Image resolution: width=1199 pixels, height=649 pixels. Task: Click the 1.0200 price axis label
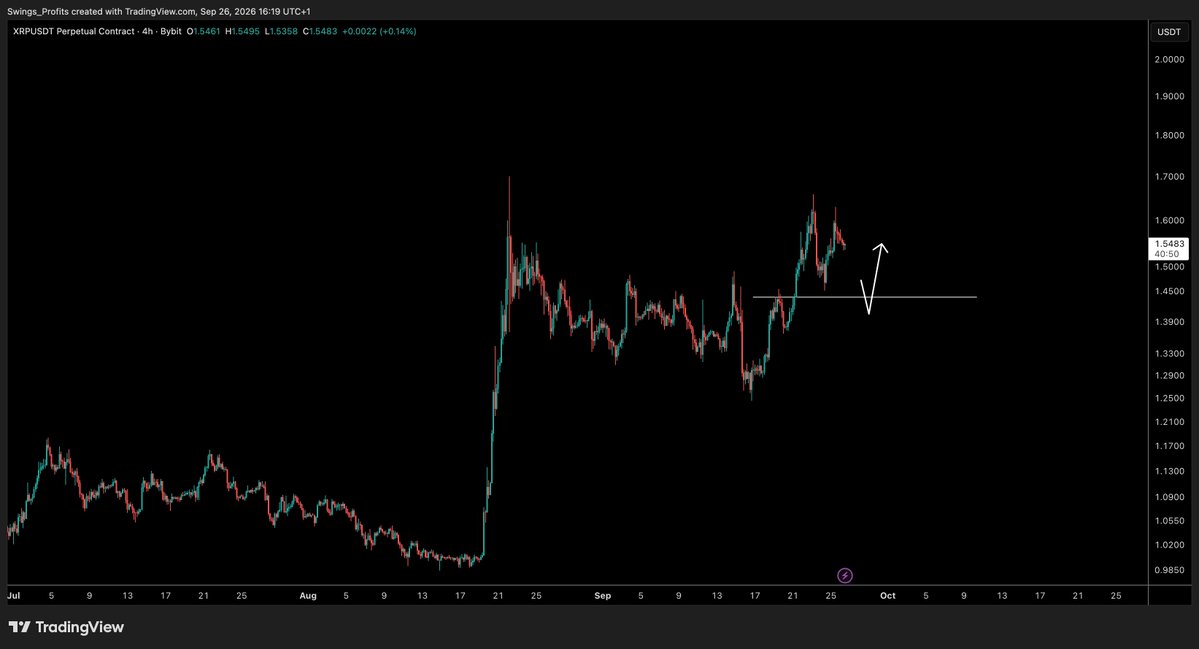point(1169,545)
